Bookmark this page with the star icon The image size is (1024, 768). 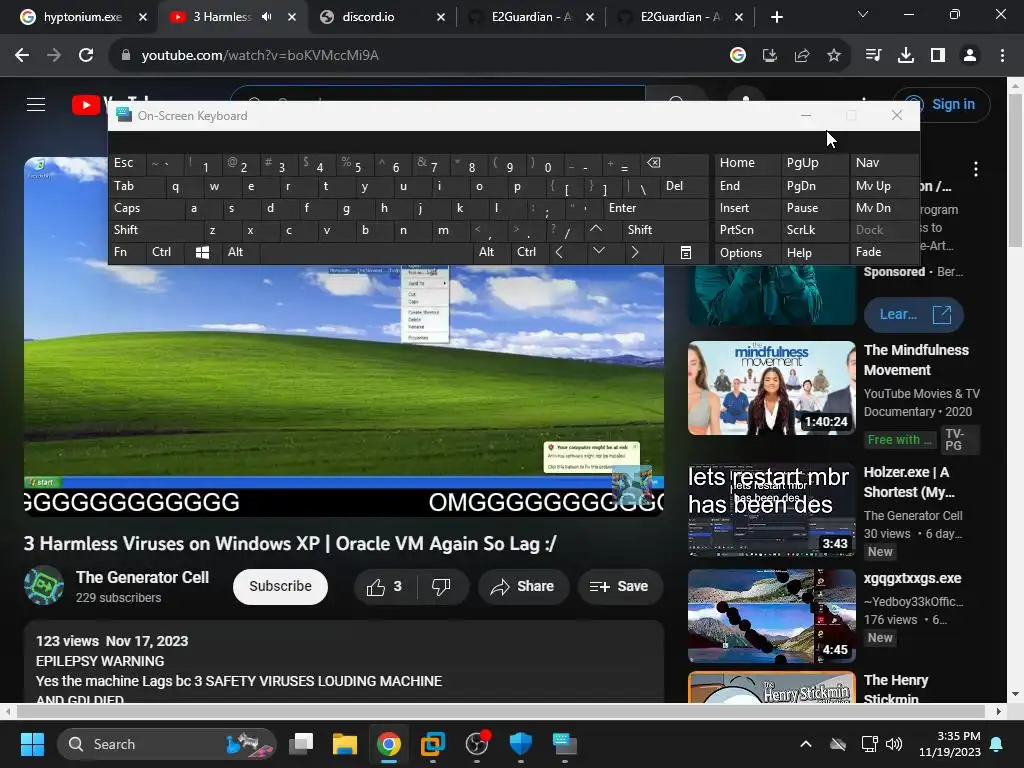tap(833, 56)
